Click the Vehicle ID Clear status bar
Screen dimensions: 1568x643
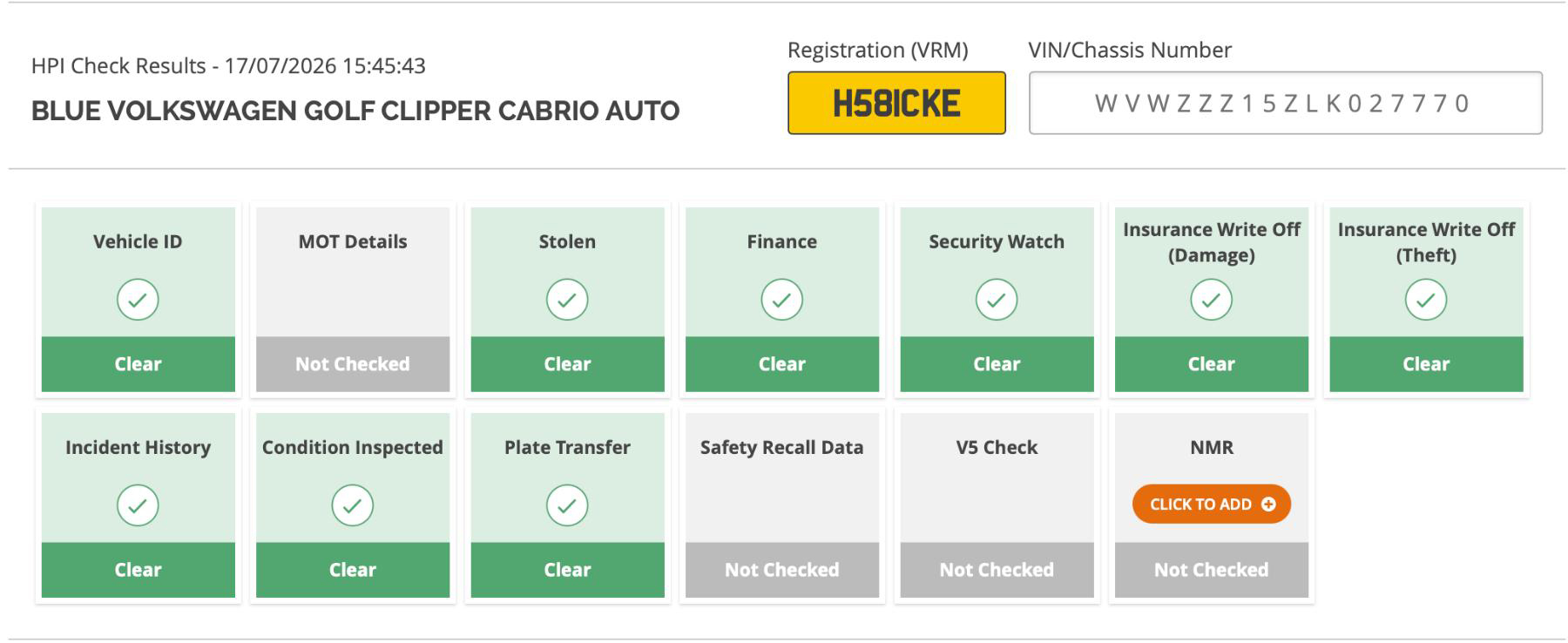[x=138, y=364]
